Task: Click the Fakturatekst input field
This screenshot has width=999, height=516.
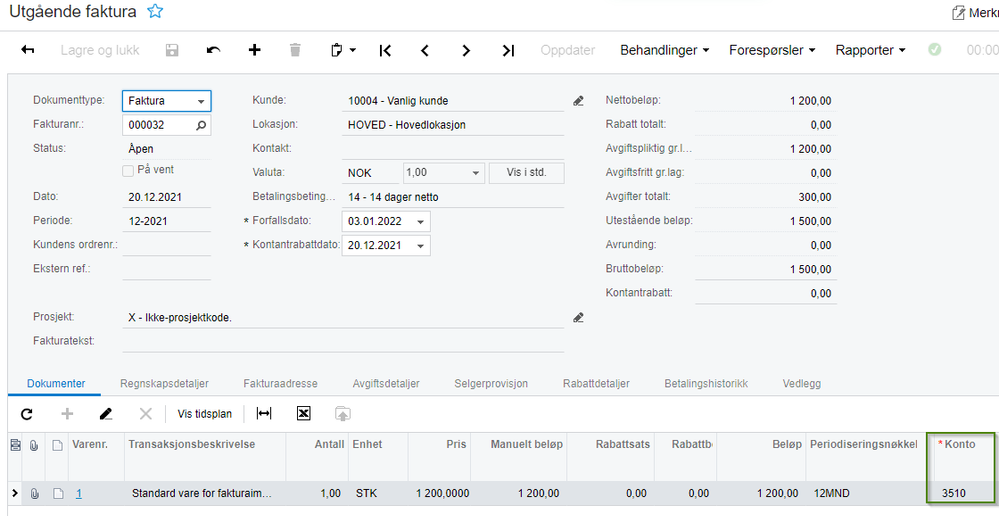Action: [x=343, y=341]
